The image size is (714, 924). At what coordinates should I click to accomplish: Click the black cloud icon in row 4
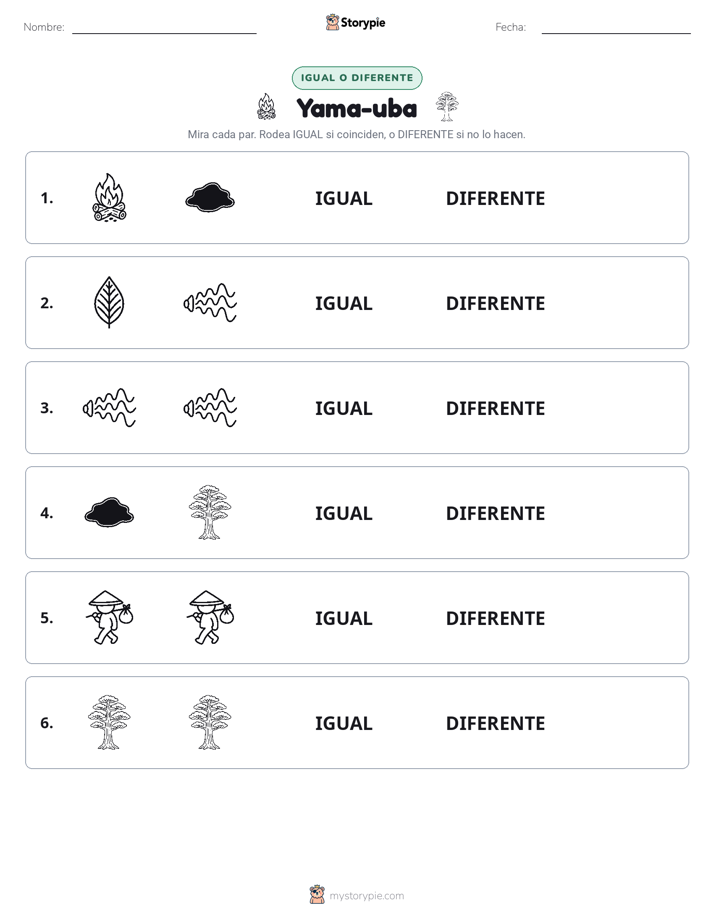(109, 512)
